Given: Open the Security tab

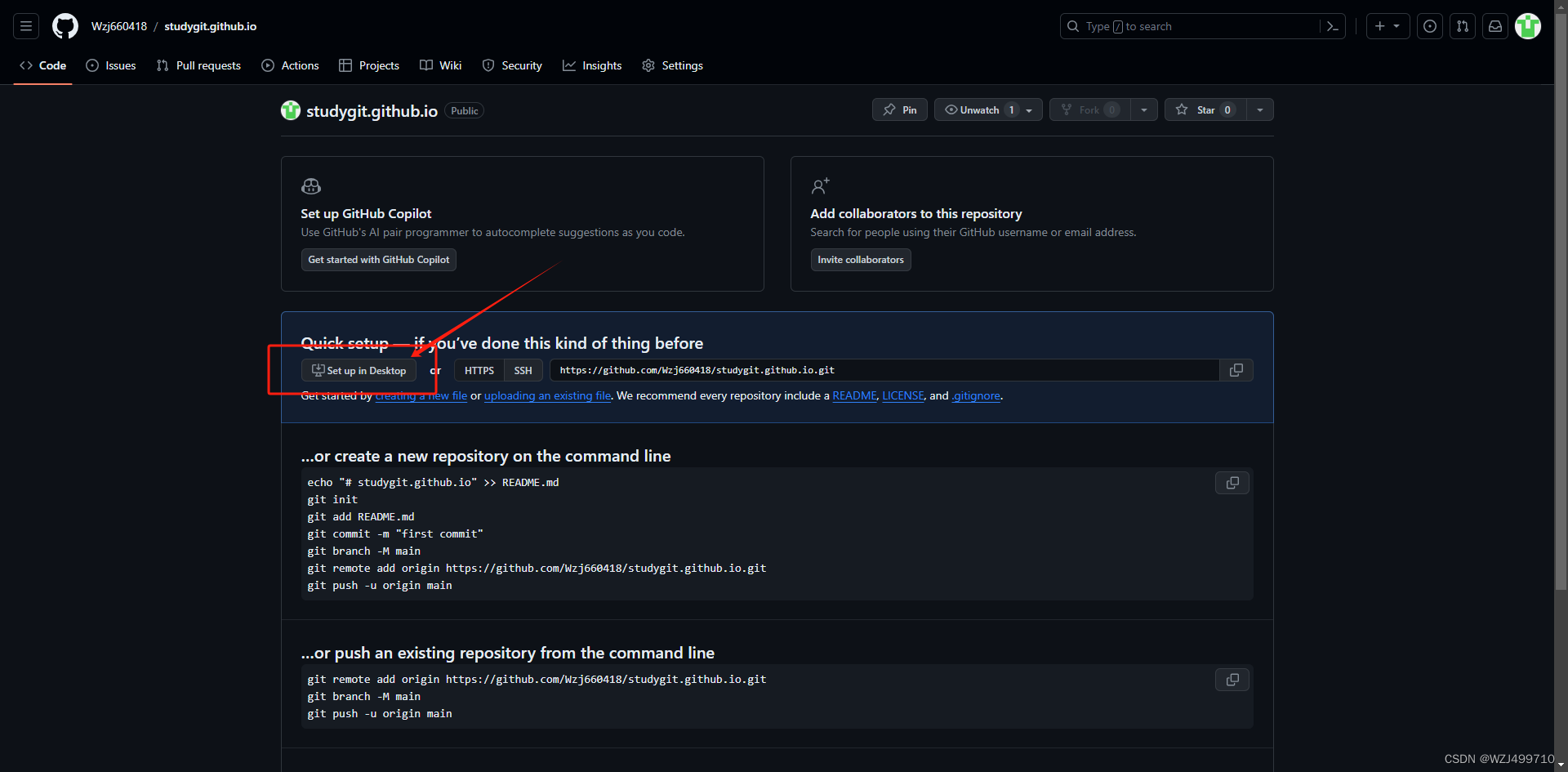Looking at the screenshot, I should click(x=512, y=65).
